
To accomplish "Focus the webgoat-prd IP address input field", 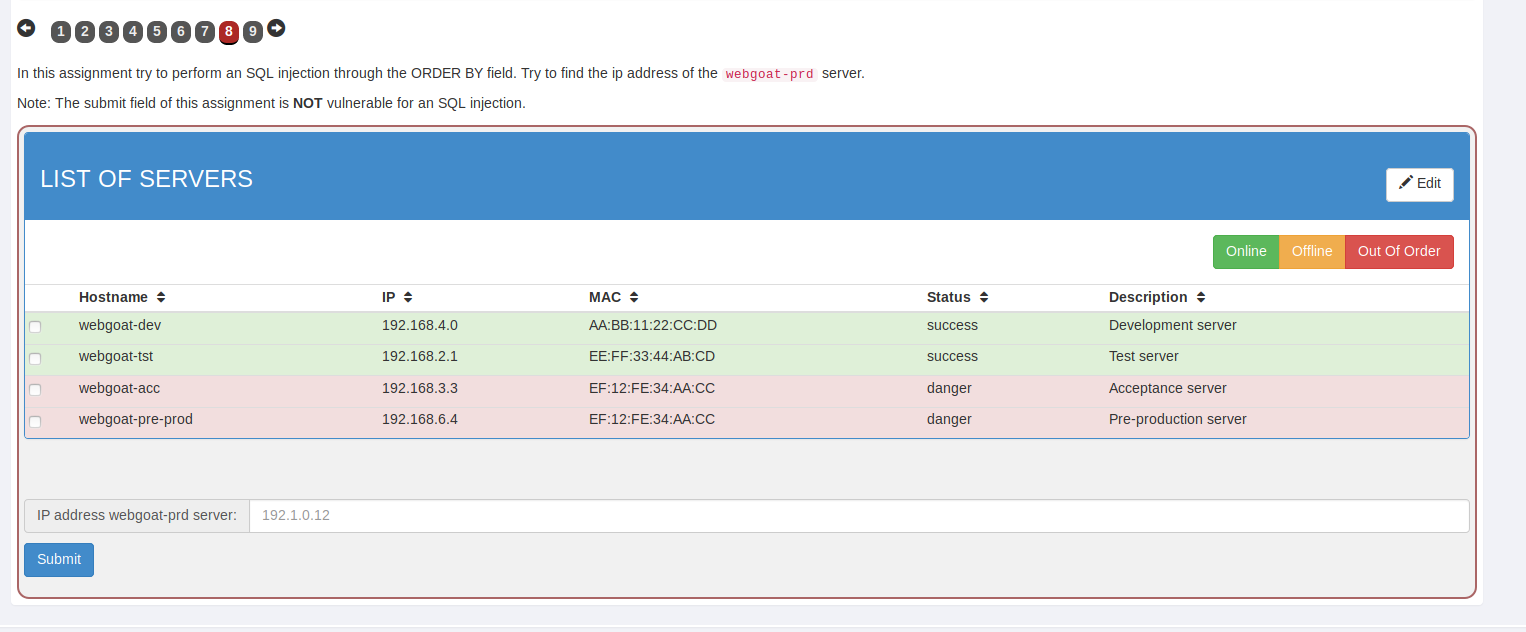I will tap(858, 516).
